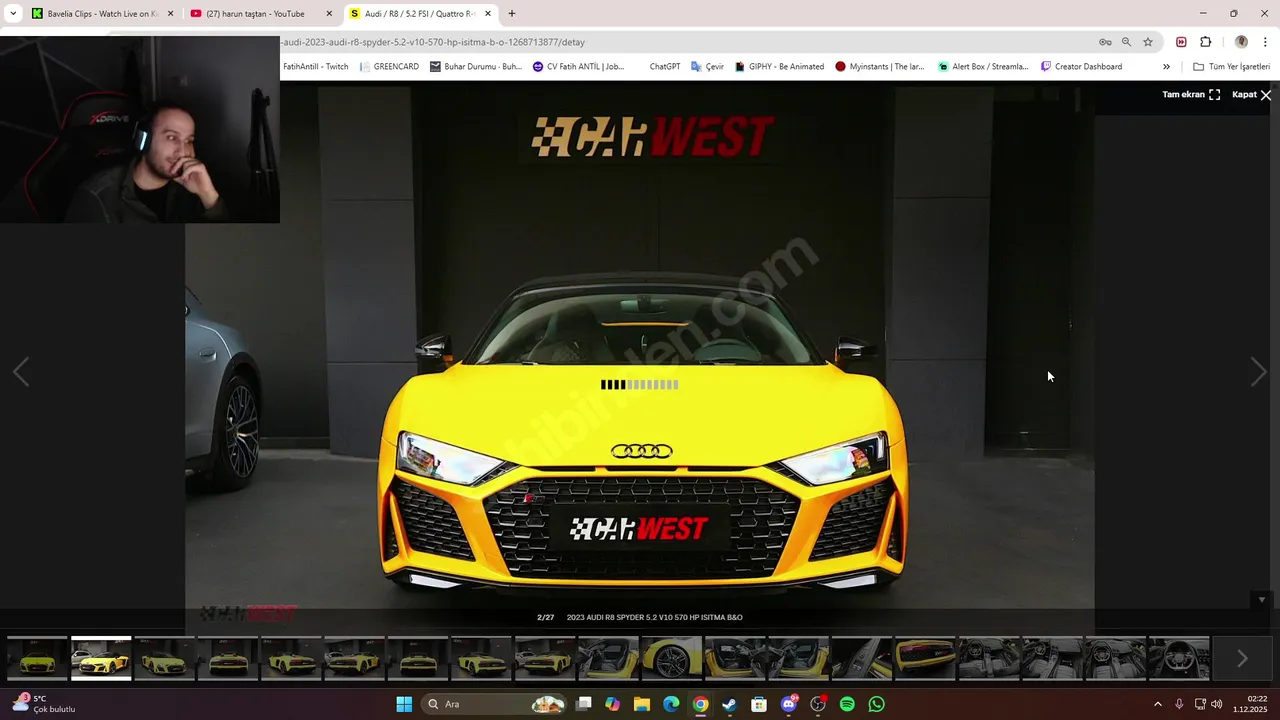Open the tab search dropdown
1280x720 pixels.
point(13,14)
